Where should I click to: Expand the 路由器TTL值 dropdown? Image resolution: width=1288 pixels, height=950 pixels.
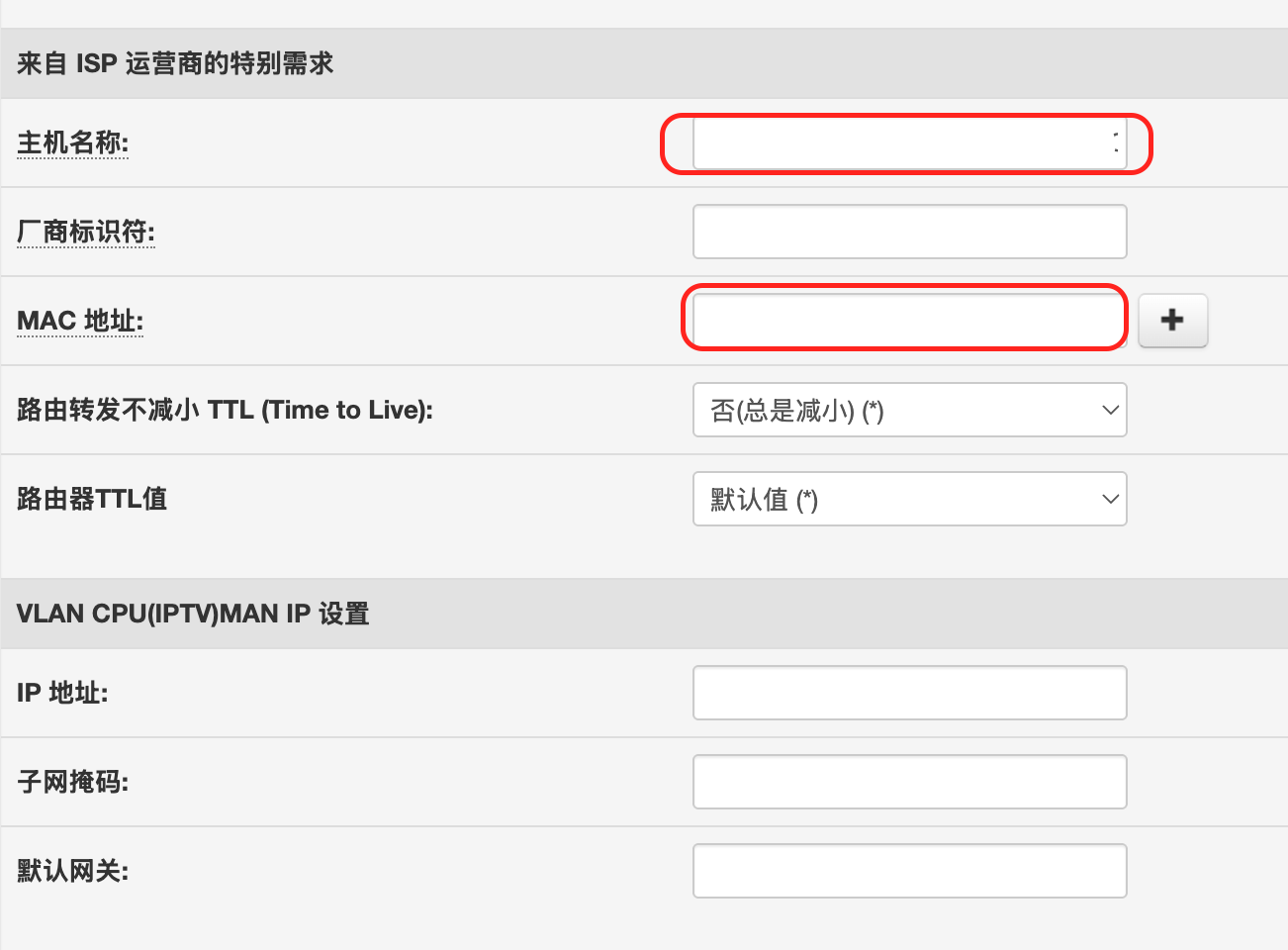coord(909,499)
